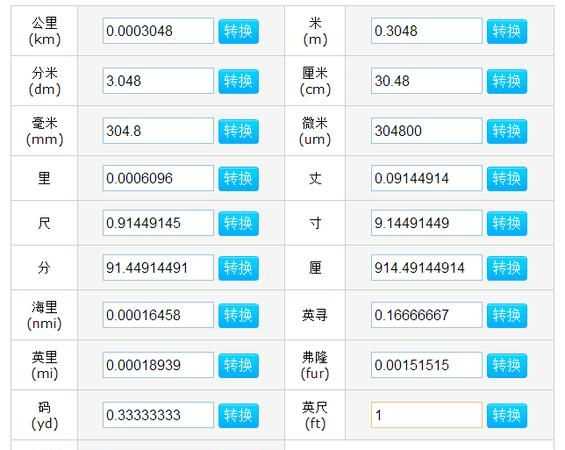Focus the 分 input showing 91.44914491
This screenshot has height=450, width=565.
(x=158, y=268)
